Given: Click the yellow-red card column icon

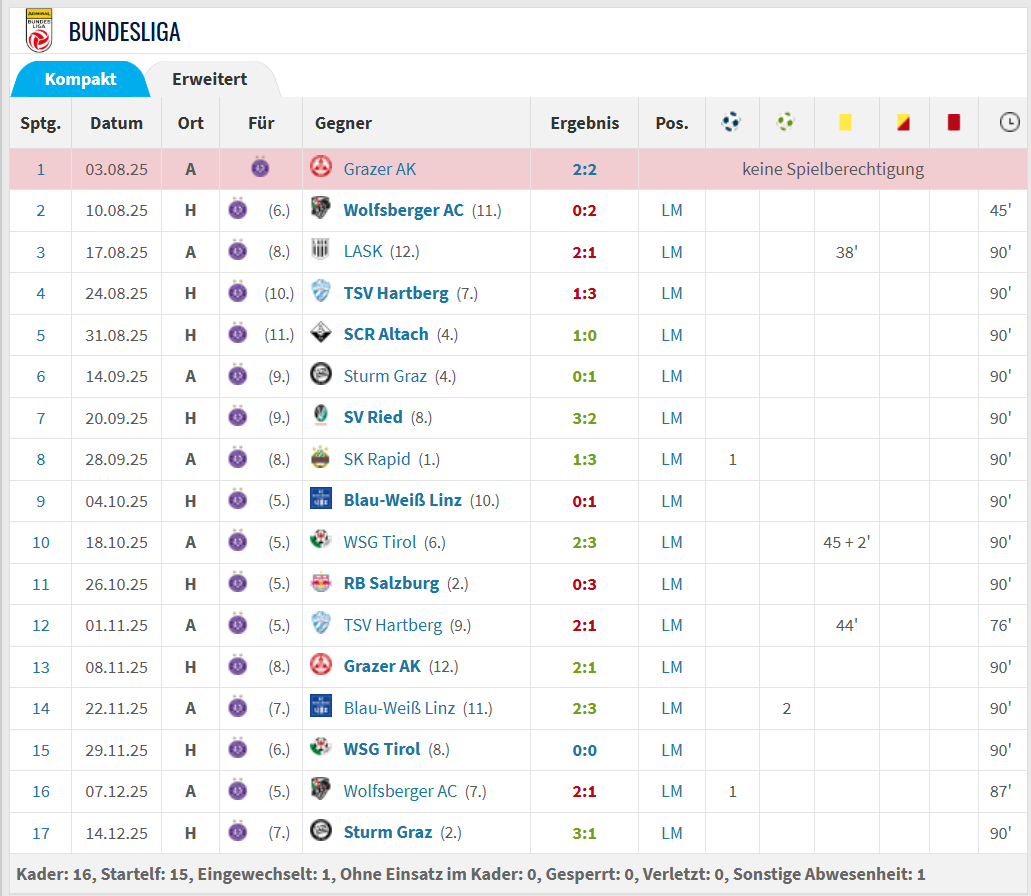Looking at the screenshot, I should [904, 123].
